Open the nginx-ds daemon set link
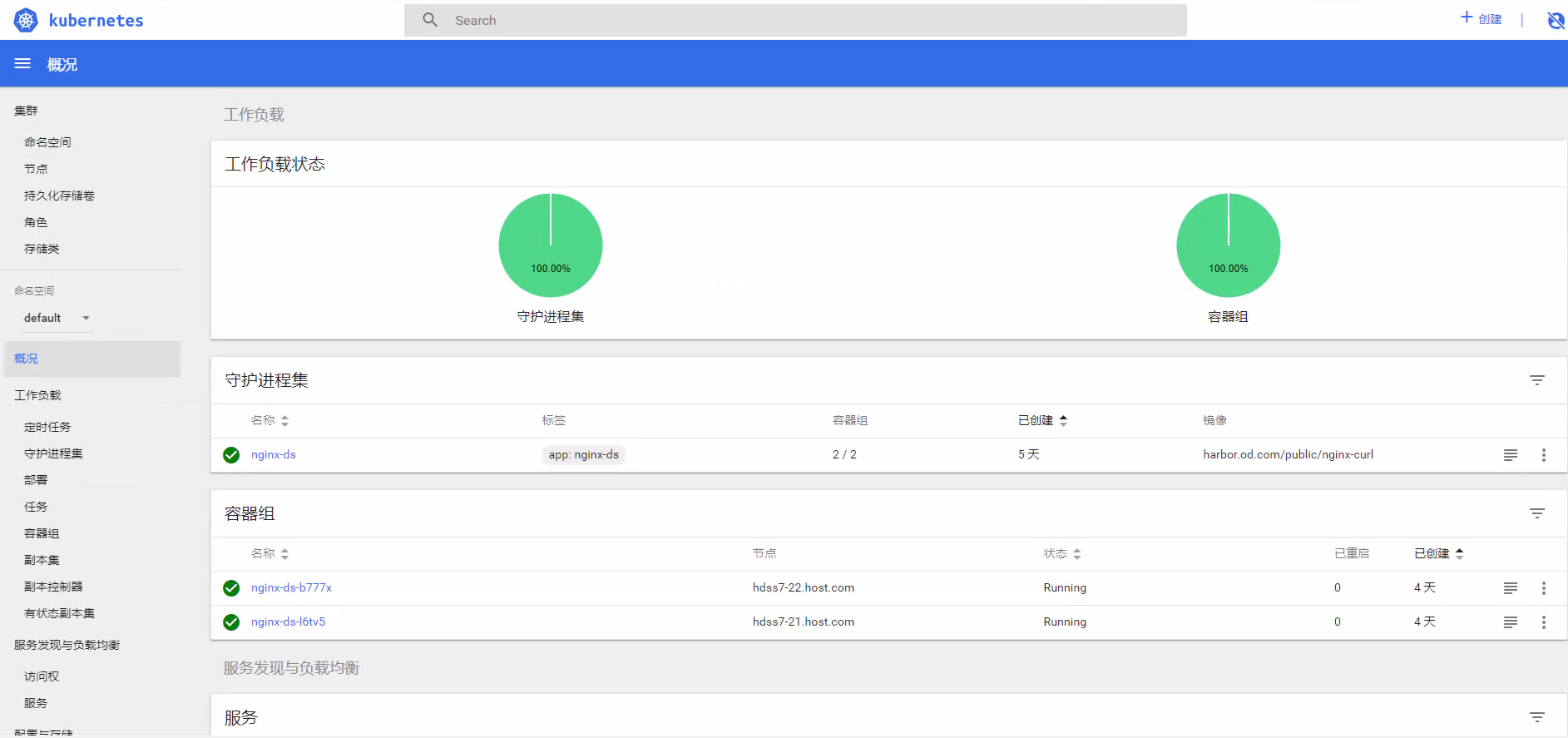 pyautogui.click(x=274, y=454)
